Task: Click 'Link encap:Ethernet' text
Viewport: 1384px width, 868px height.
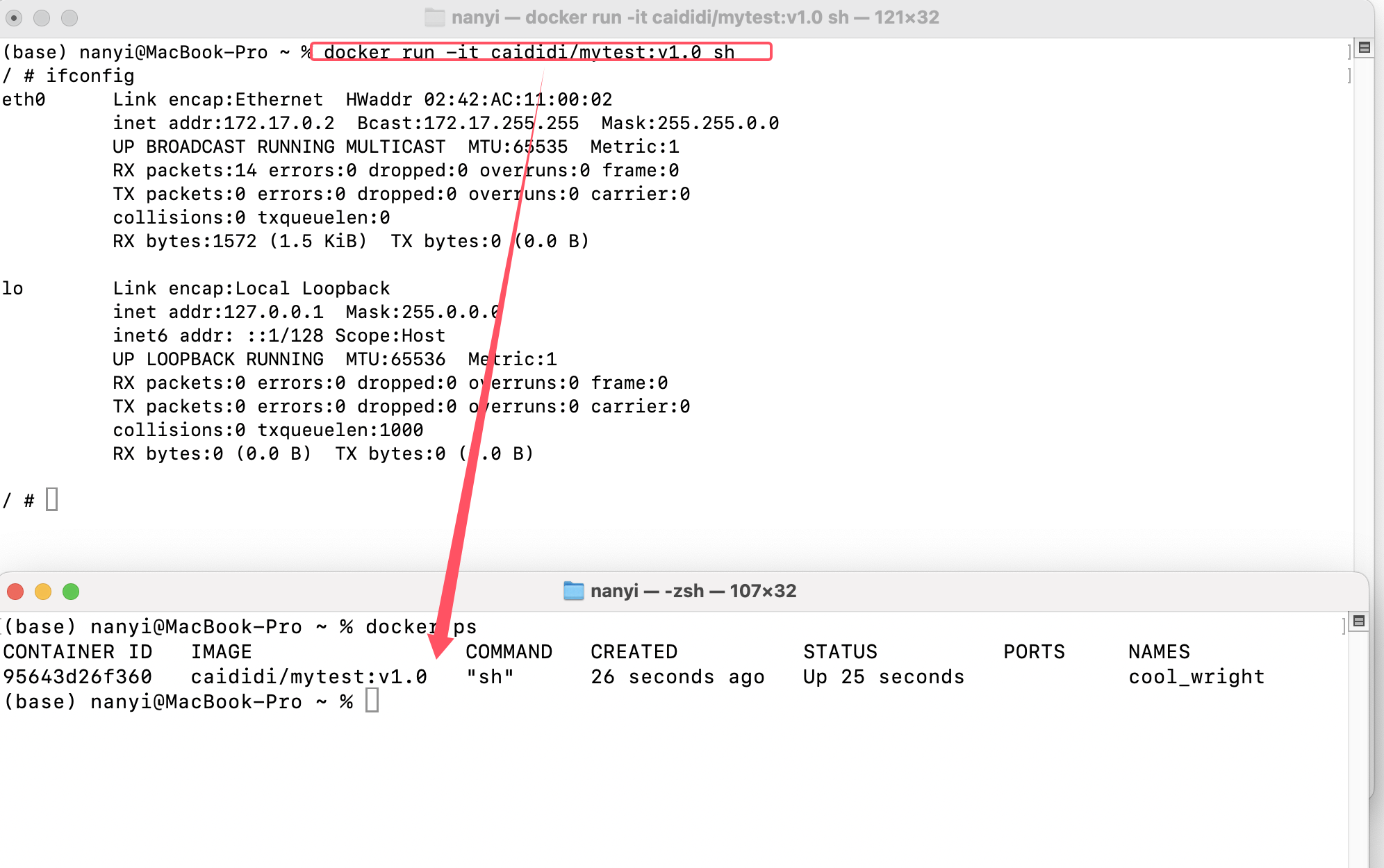Action: [x=218, y=99]
